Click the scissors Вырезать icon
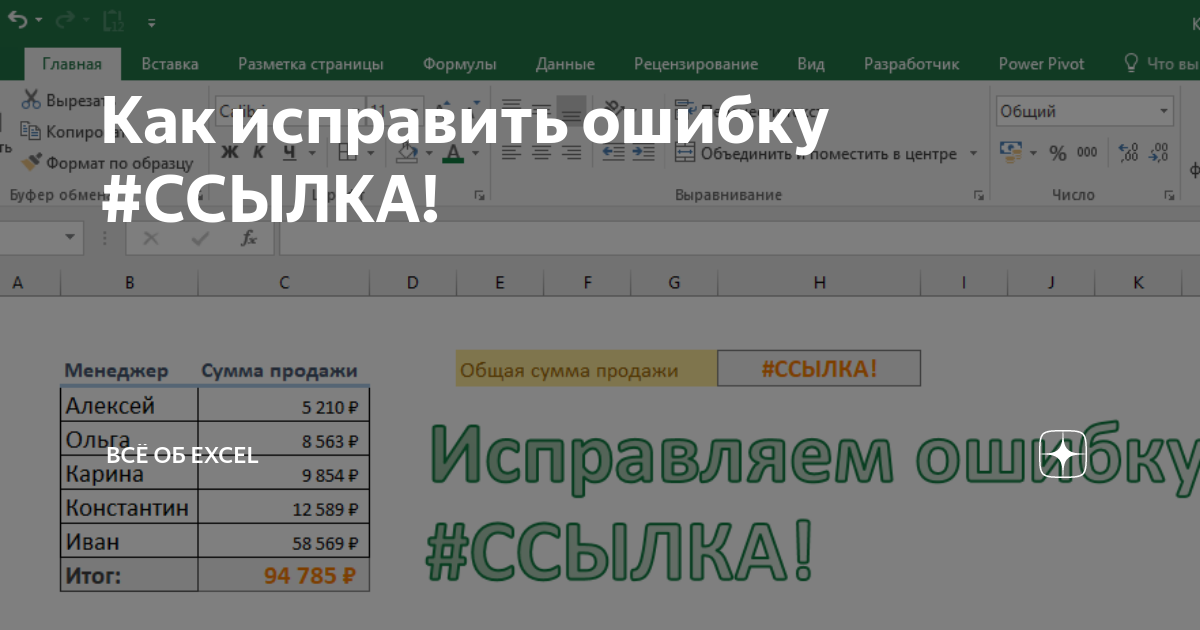Image resolution: width=1200 pixels, height=630 pixels. click(x=31, y=101)
